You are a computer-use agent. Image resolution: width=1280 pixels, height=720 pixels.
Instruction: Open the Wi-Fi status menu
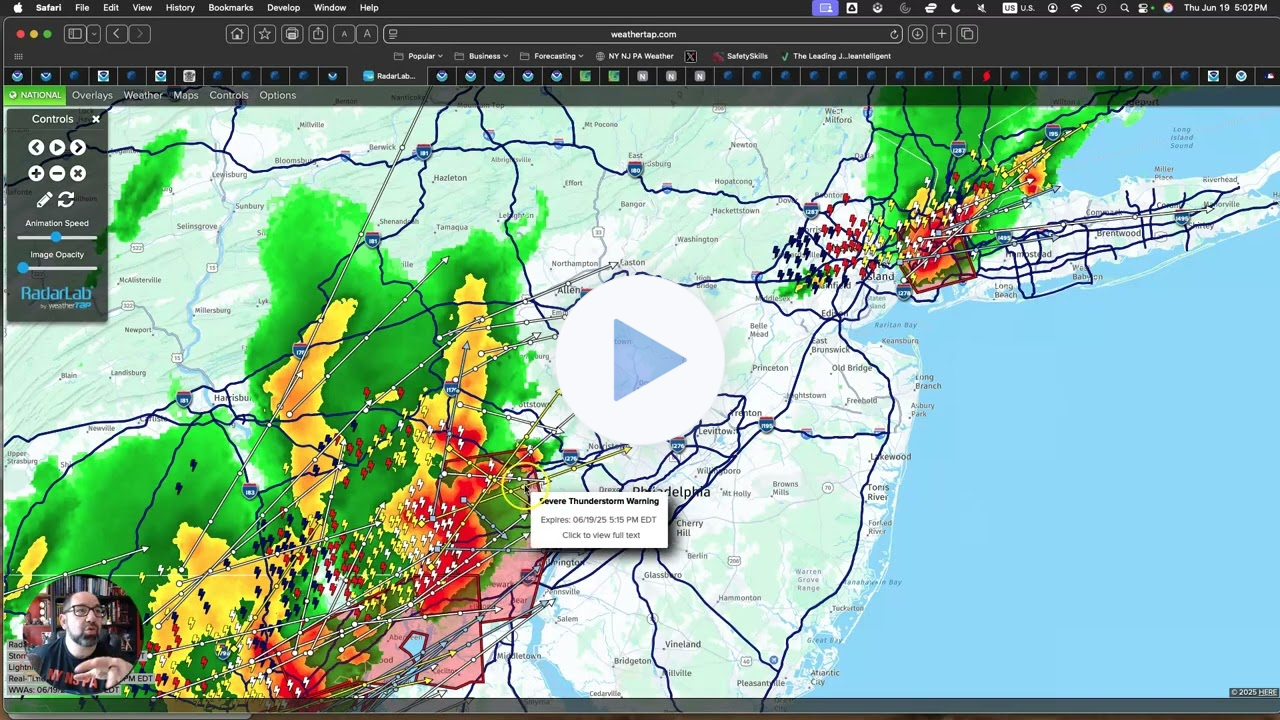click(1076, 8)
